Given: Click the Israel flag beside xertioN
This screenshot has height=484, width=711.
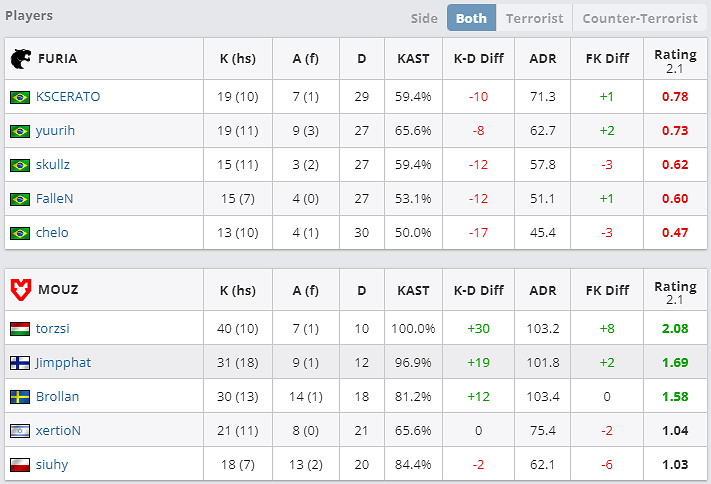Looking at the screenshot, I should point(19,431).
